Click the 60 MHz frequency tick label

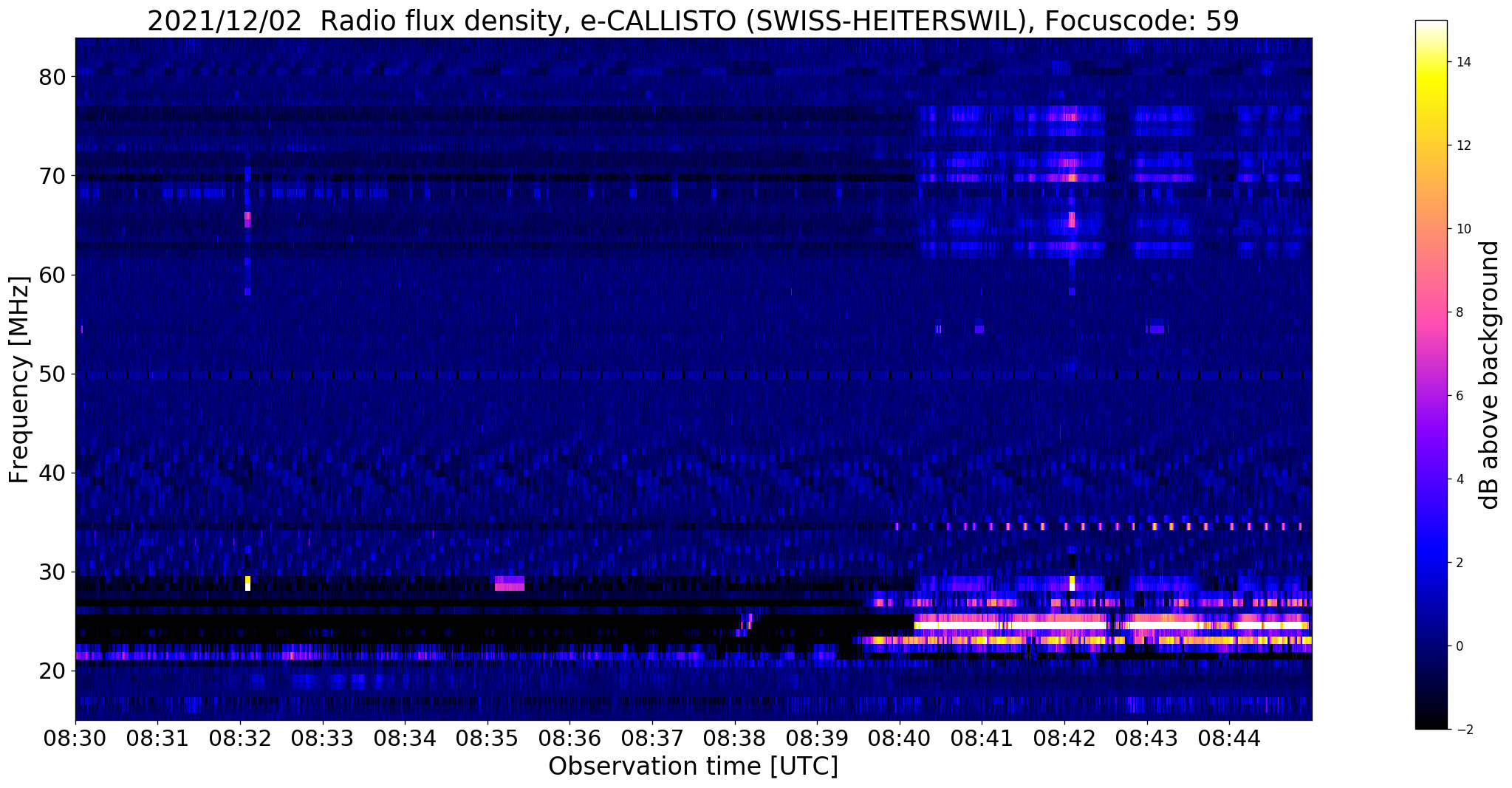52,275
